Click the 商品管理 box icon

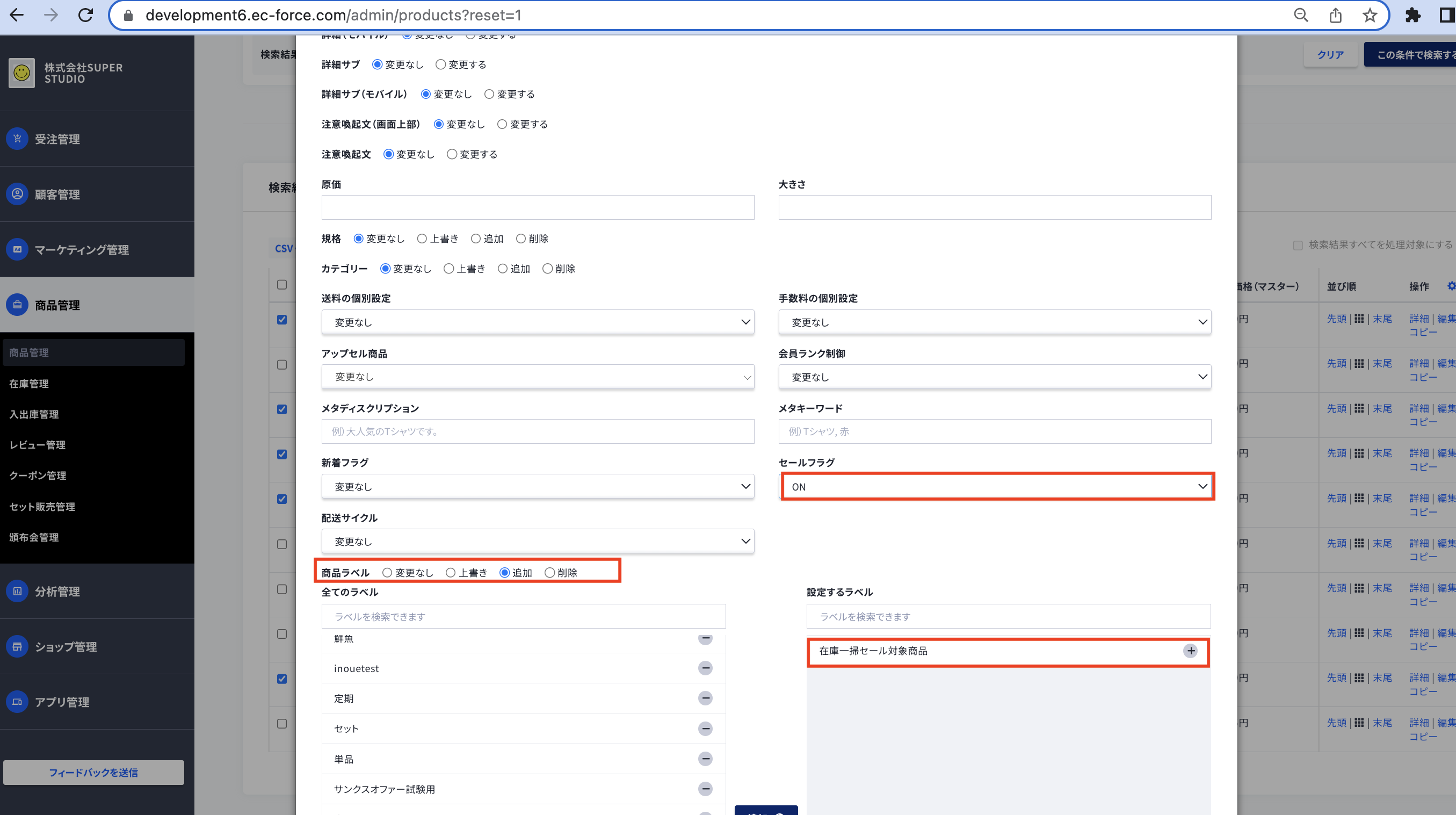[x=18, y=305]
